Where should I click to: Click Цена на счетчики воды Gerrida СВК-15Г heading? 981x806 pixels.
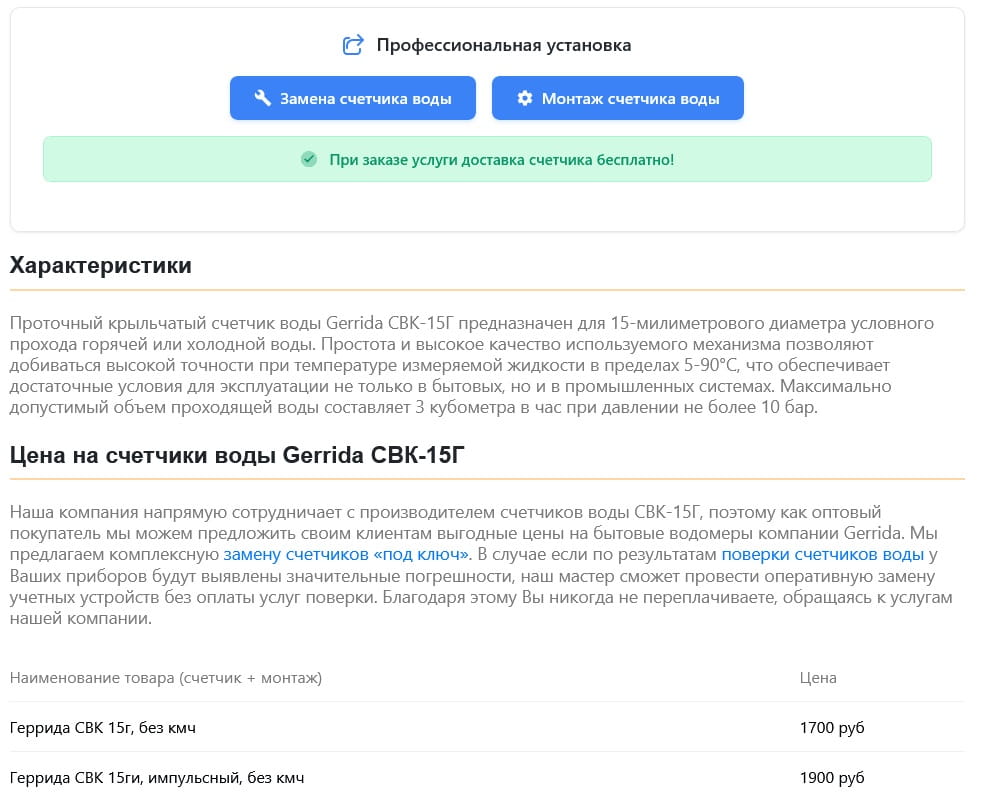click(237, 455)
